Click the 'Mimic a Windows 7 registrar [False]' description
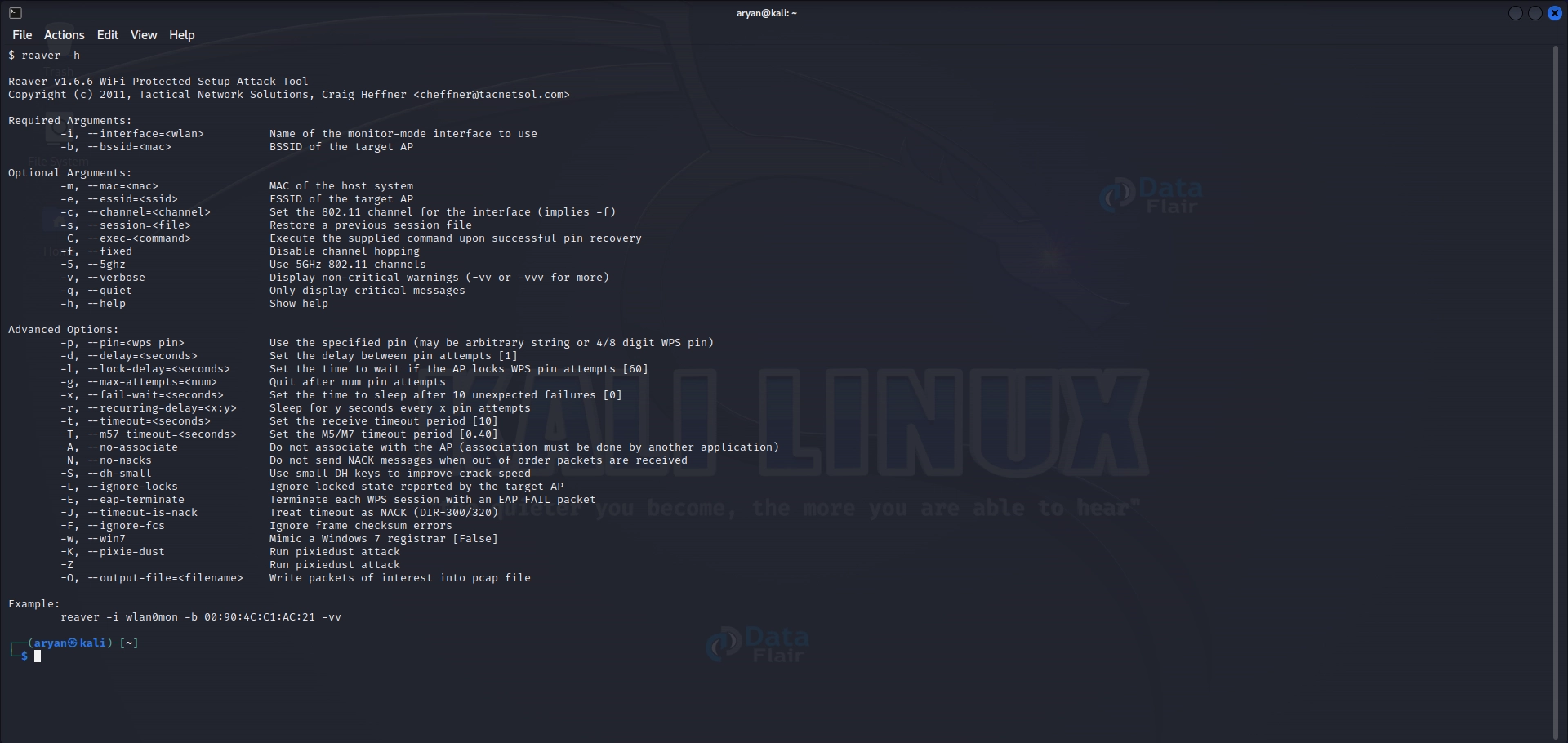 (384, 539)
